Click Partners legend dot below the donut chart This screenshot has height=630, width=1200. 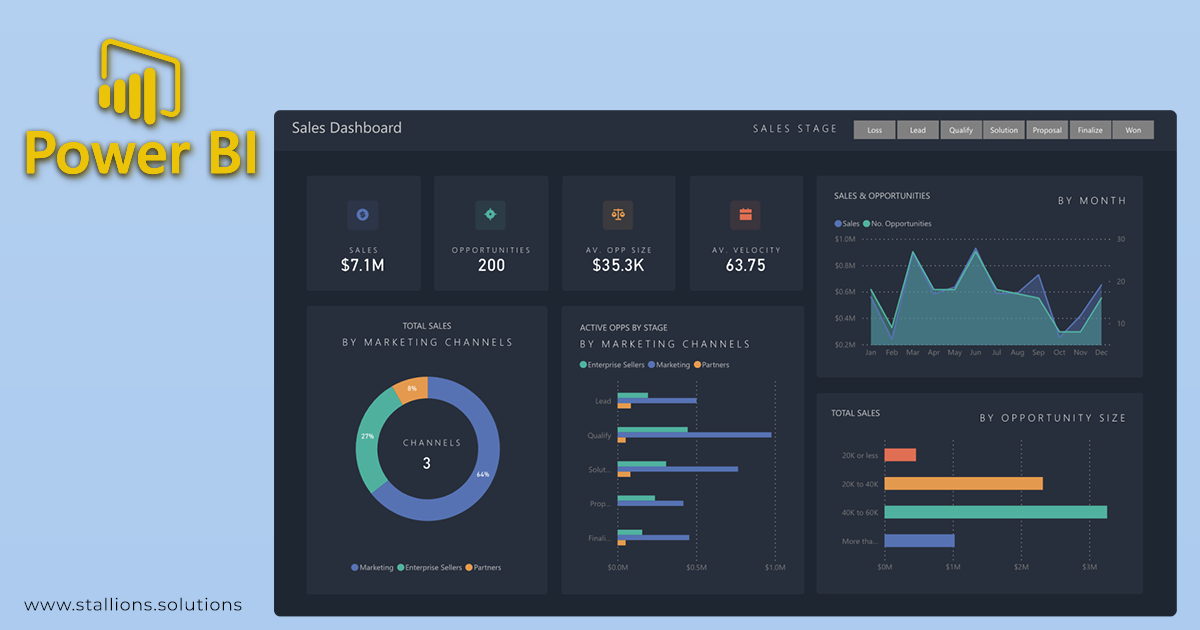[x=470, y=568]
